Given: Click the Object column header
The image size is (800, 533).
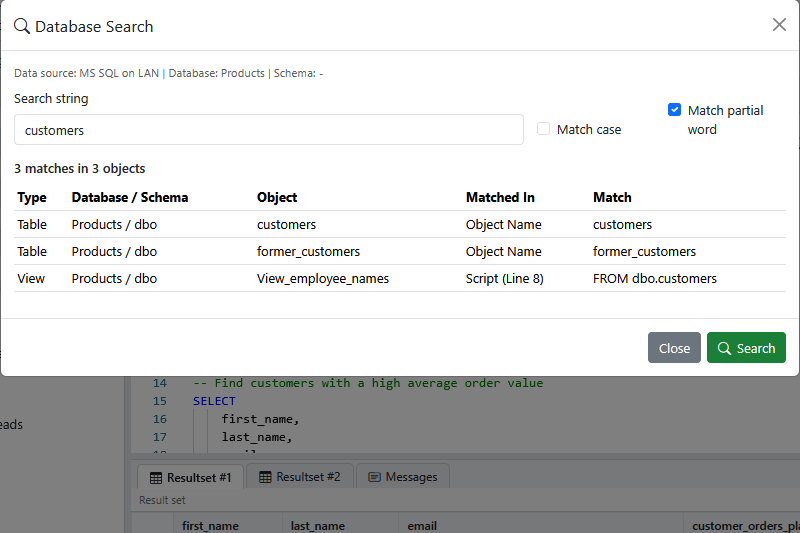Looking at the screenshot, I should point(277,197).
